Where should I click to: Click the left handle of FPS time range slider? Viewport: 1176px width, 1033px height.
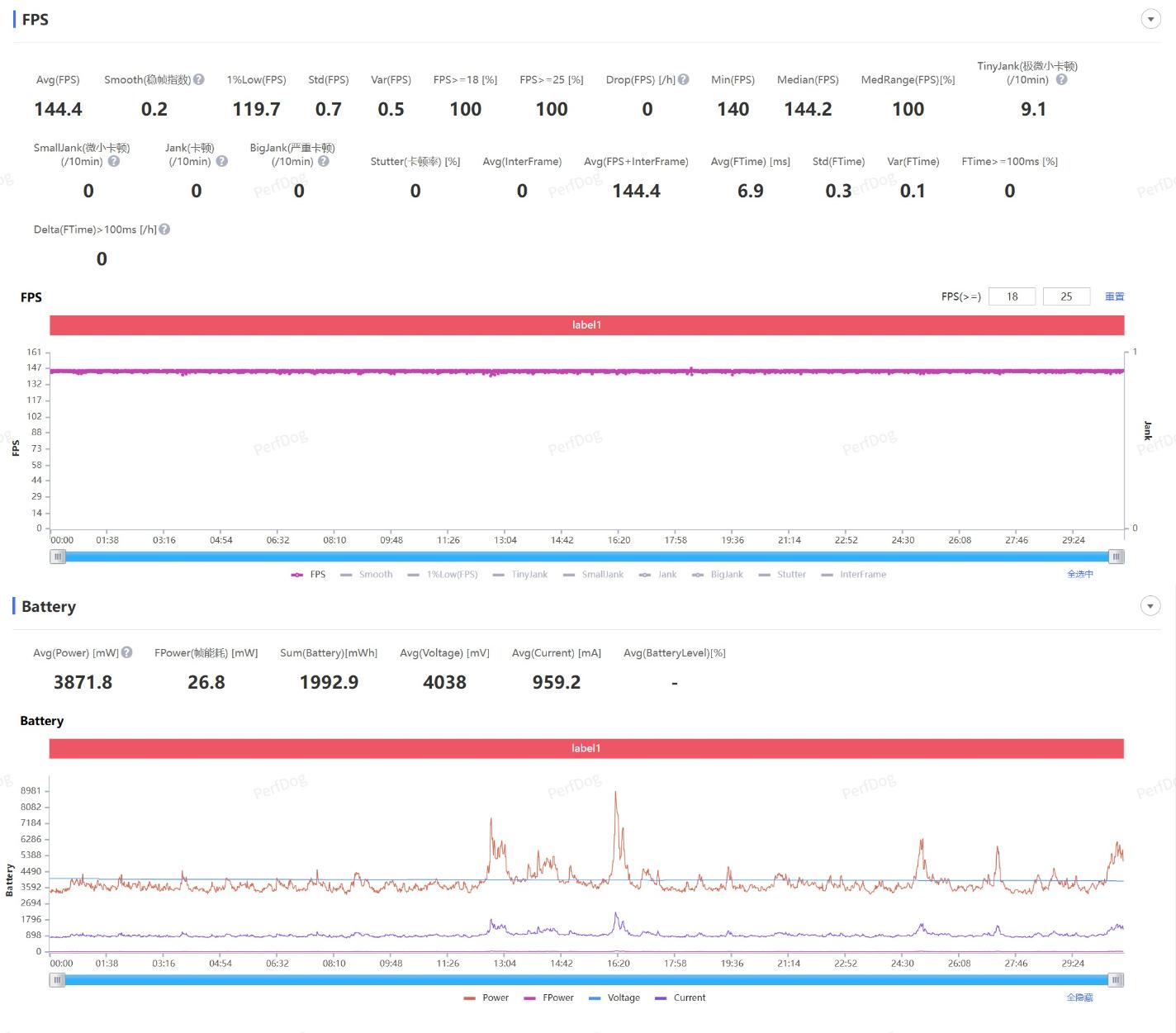58,557
